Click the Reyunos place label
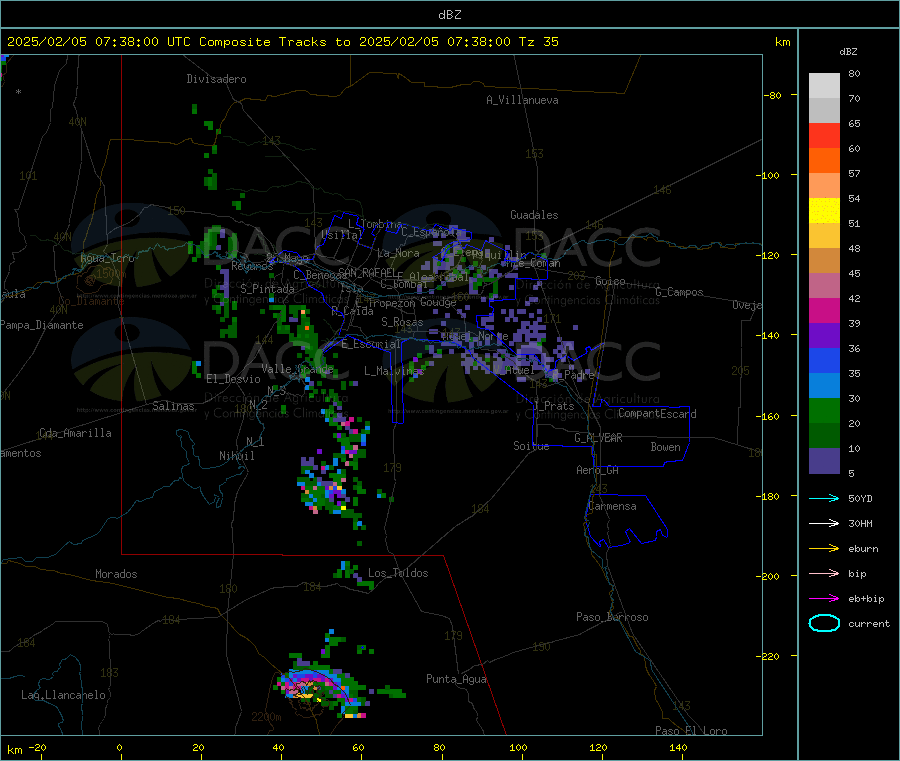Viewport: 900px width, 761px height. pyautogui.click(x=252, y=266)
